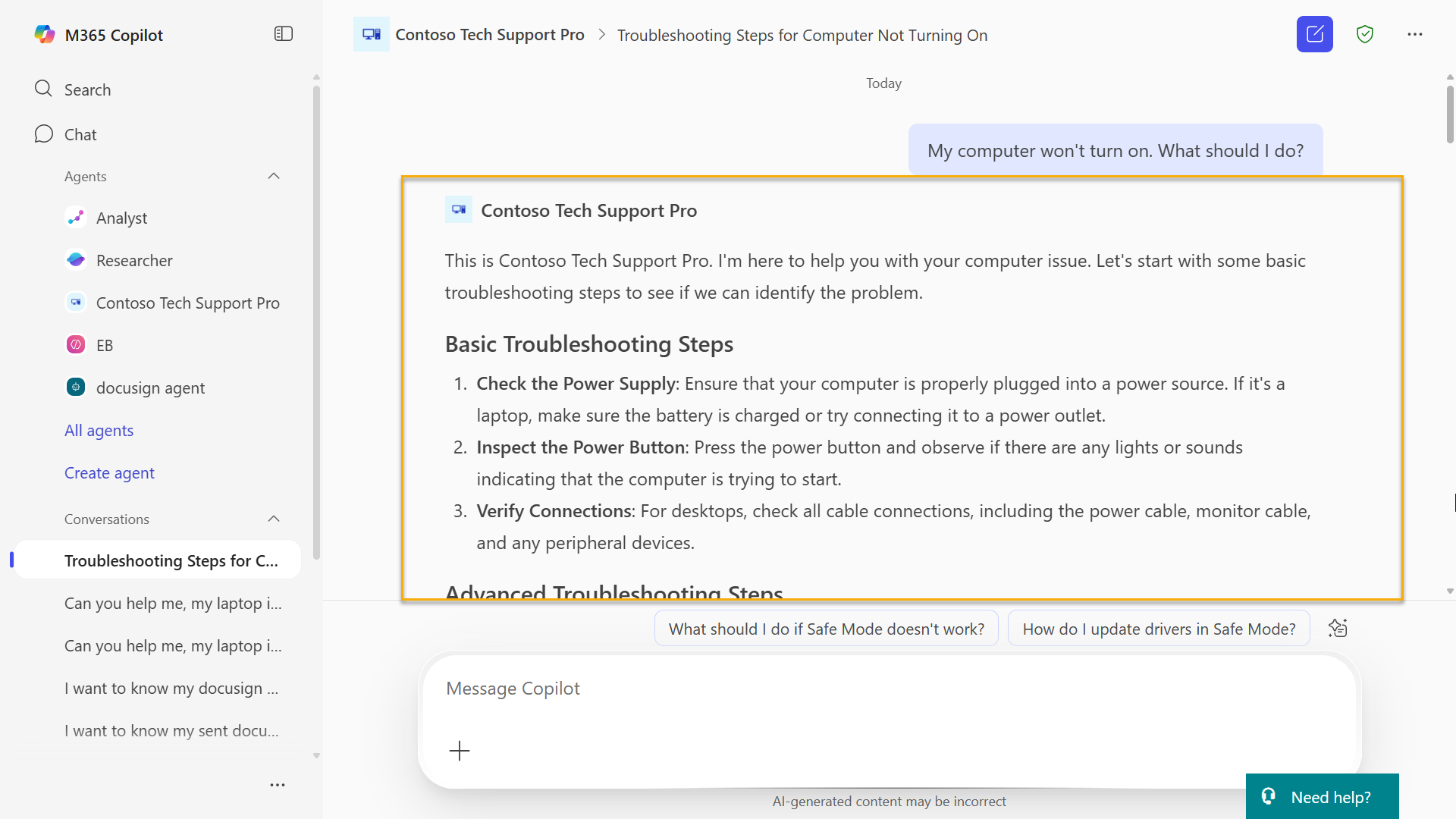Click the 'Conversations' section label

pyautogui.click(x=107, y=519)
